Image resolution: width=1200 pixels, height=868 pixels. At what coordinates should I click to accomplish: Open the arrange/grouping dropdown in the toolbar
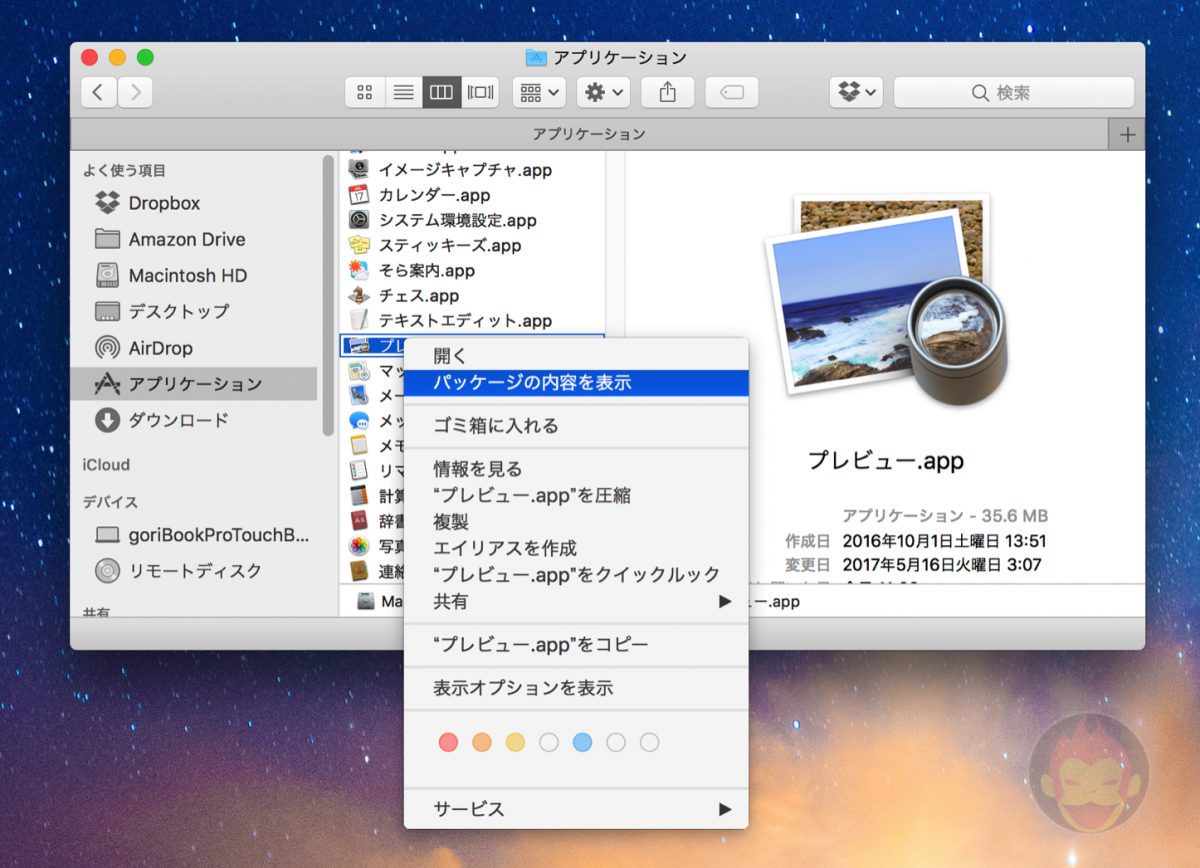[x=538, y=92]
